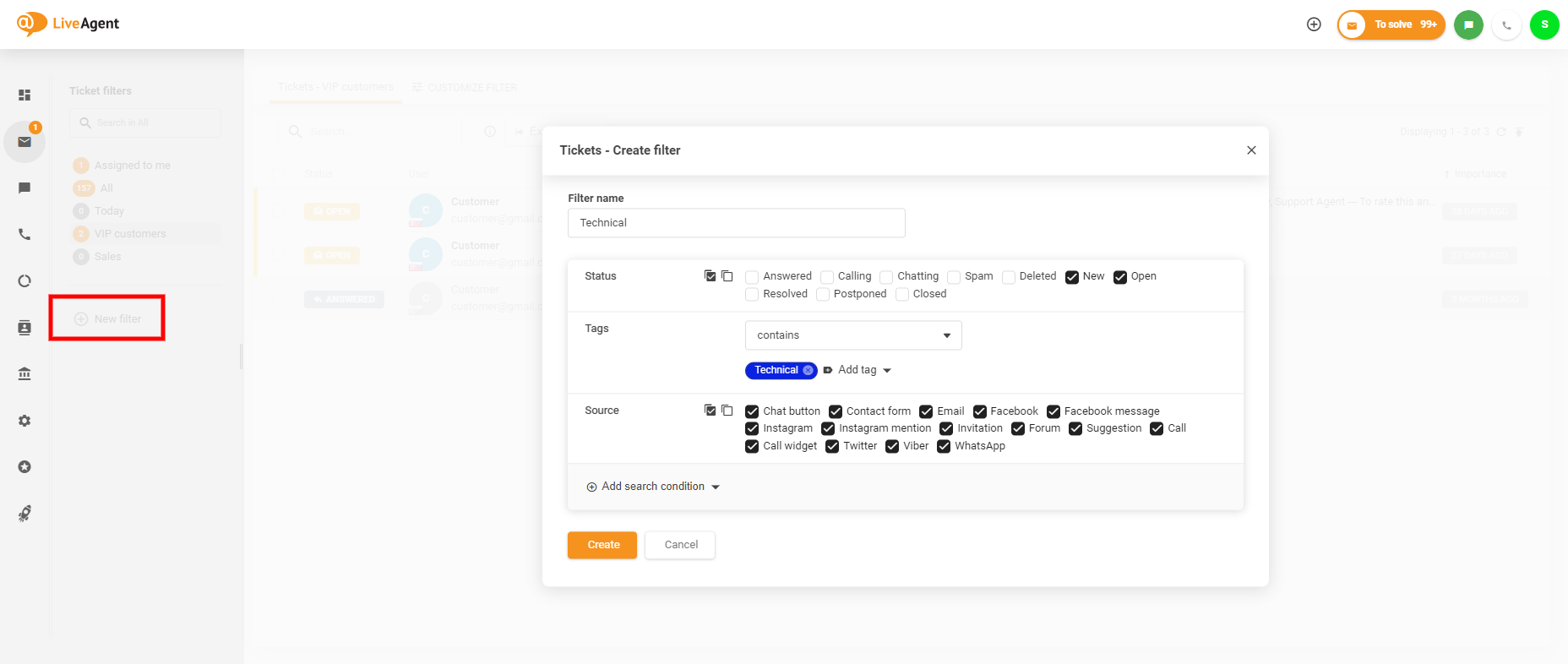Click the orange Create button
The width and height of the screenshot is (1568, 664).
[x=602, y=545]
